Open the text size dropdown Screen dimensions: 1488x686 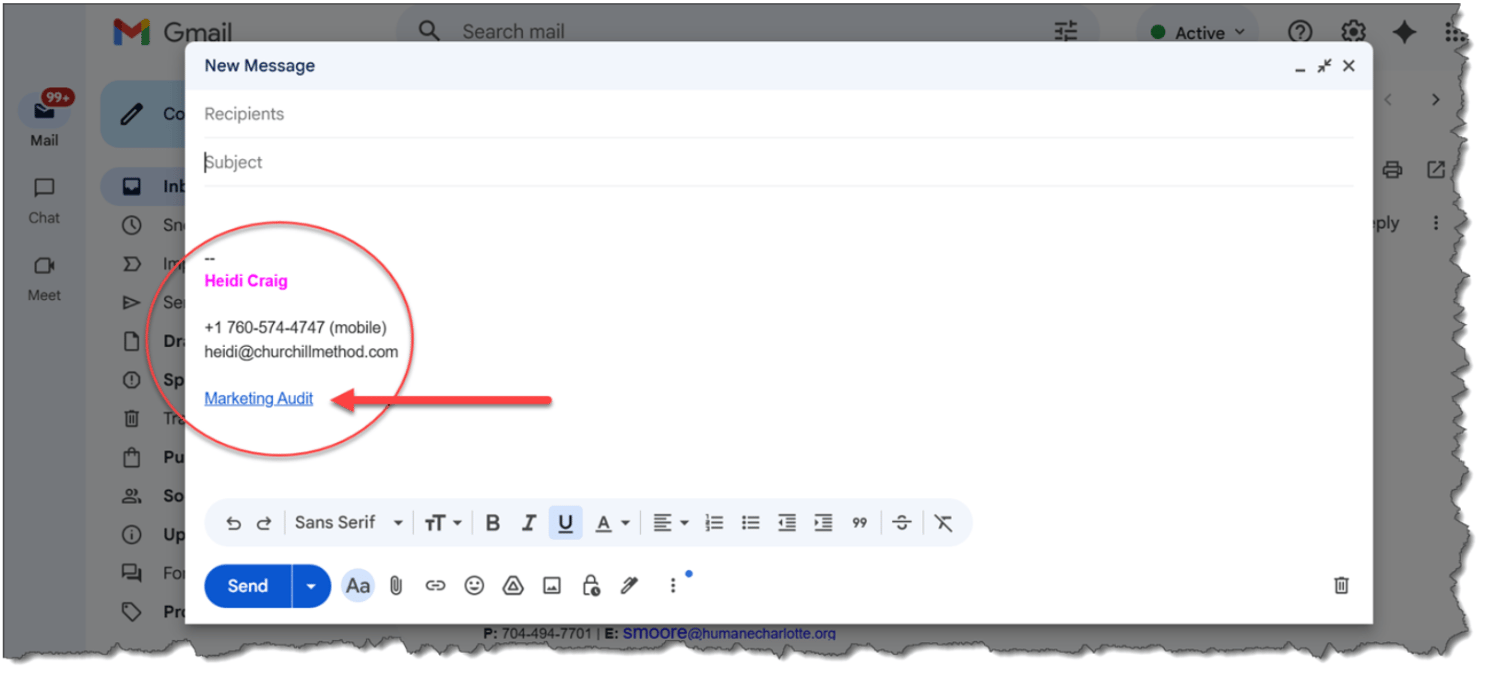pos(443,523)
